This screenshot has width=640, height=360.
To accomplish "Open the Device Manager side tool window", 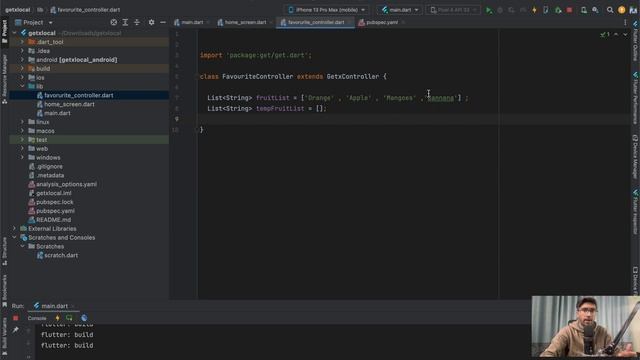I will 636,157.
